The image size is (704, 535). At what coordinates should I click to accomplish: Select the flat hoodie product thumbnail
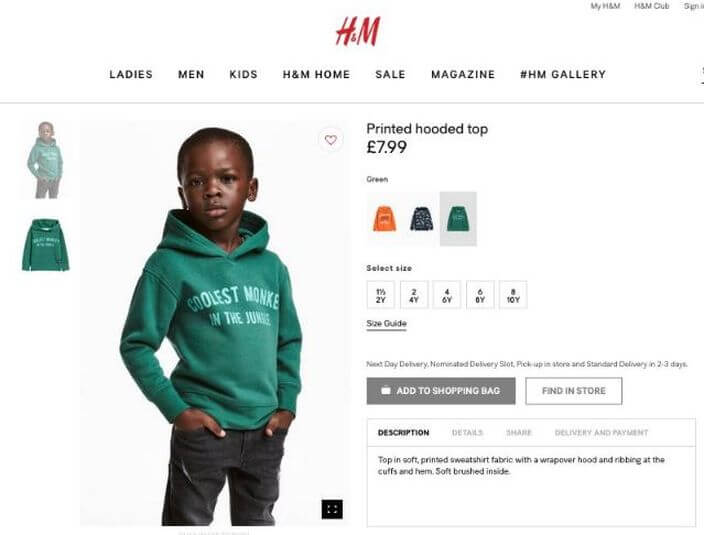point(45,245)
